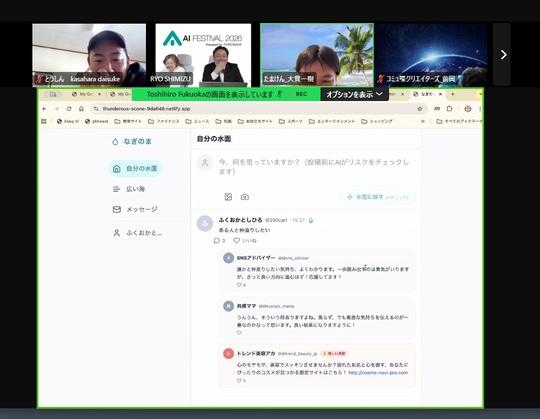Image resolution: width=540 pixels, height=419 pixels.
Task: Go back in the browser
Action: click(x=44, y=109)
